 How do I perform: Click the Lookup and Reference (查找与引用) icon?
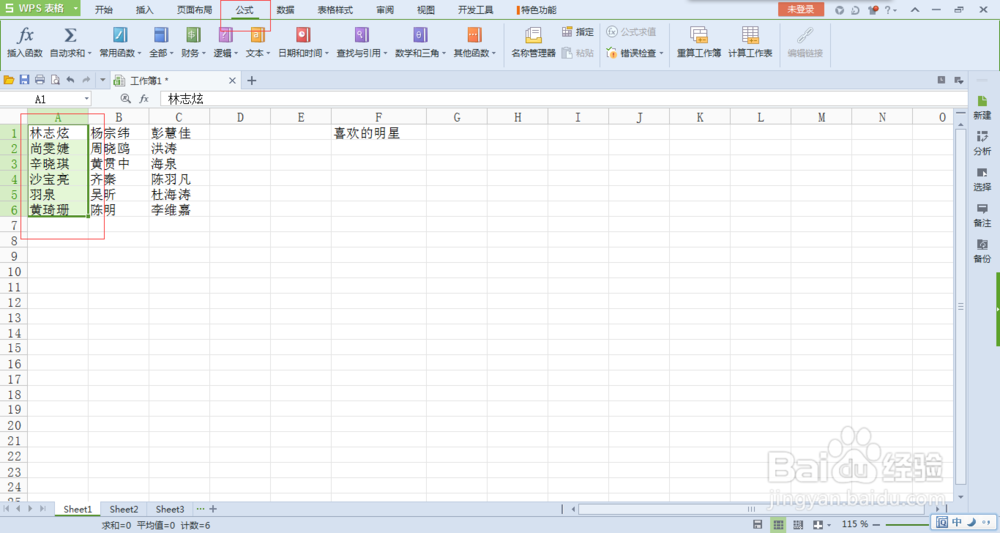tap(362, 35)
